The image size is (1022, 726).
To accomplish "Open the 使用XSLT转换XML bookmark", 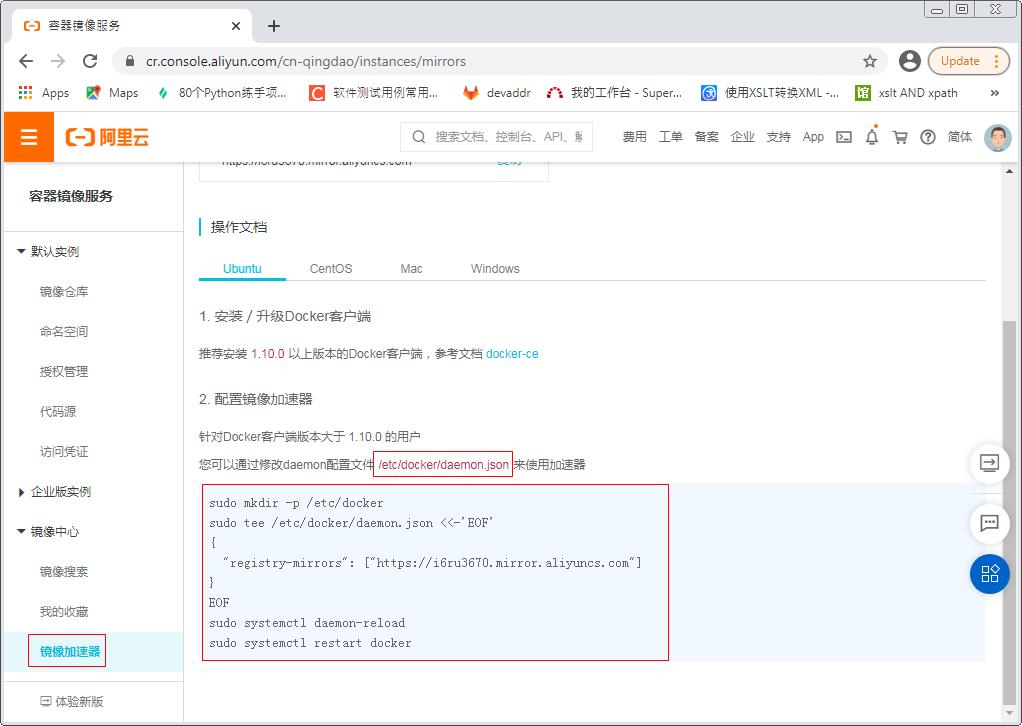I will pyautogui.click(x=770, y=93).
